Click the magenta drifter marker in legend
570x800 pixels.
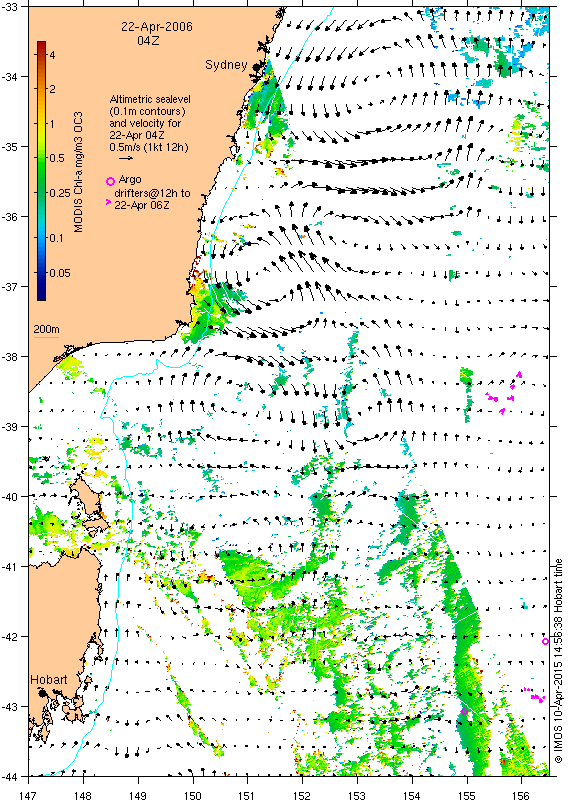(x=108, y=203)
